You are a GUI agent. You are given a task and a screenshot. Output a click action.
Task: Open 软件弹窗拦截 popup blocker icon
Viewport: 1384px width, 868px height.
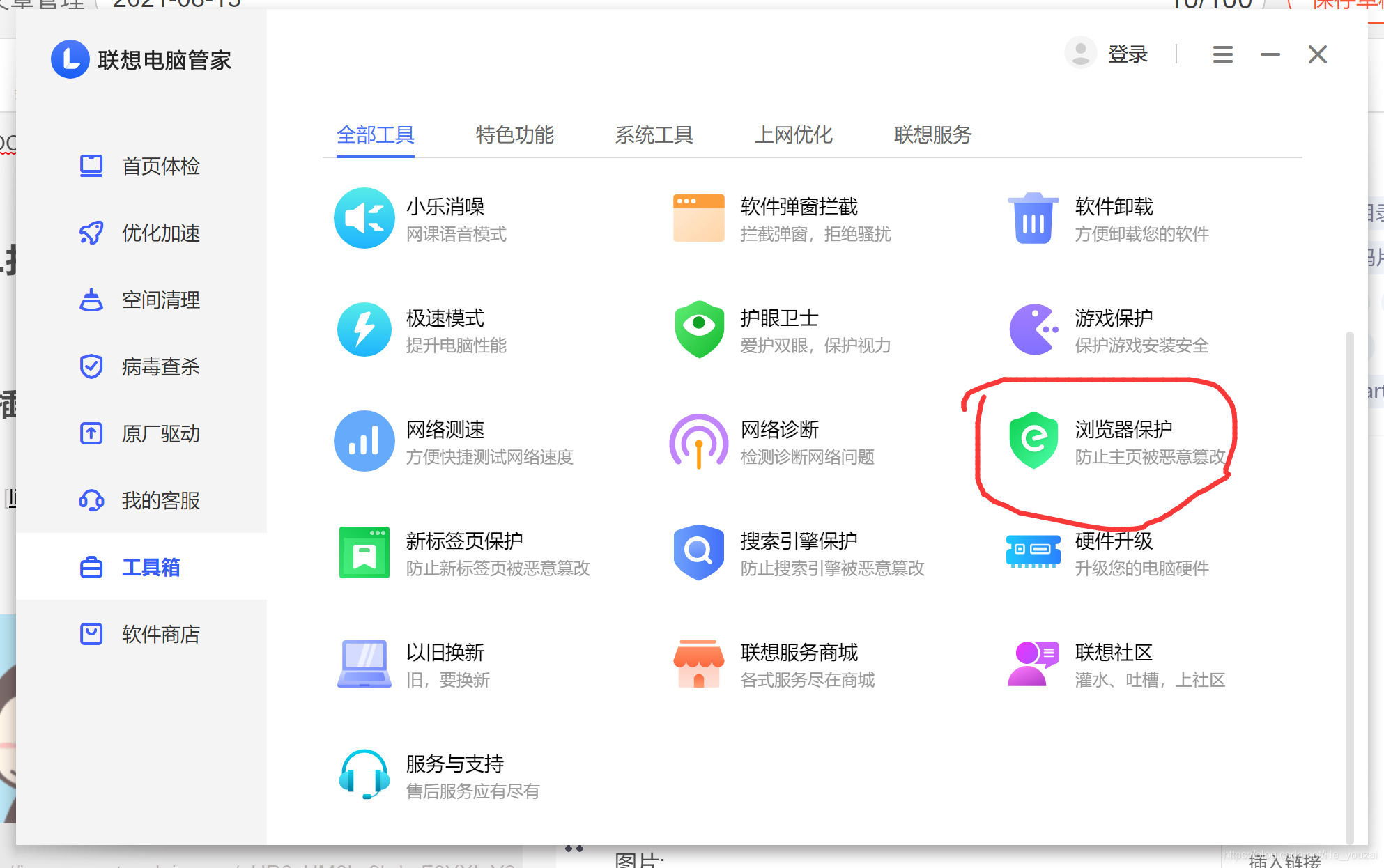(698, 218)
